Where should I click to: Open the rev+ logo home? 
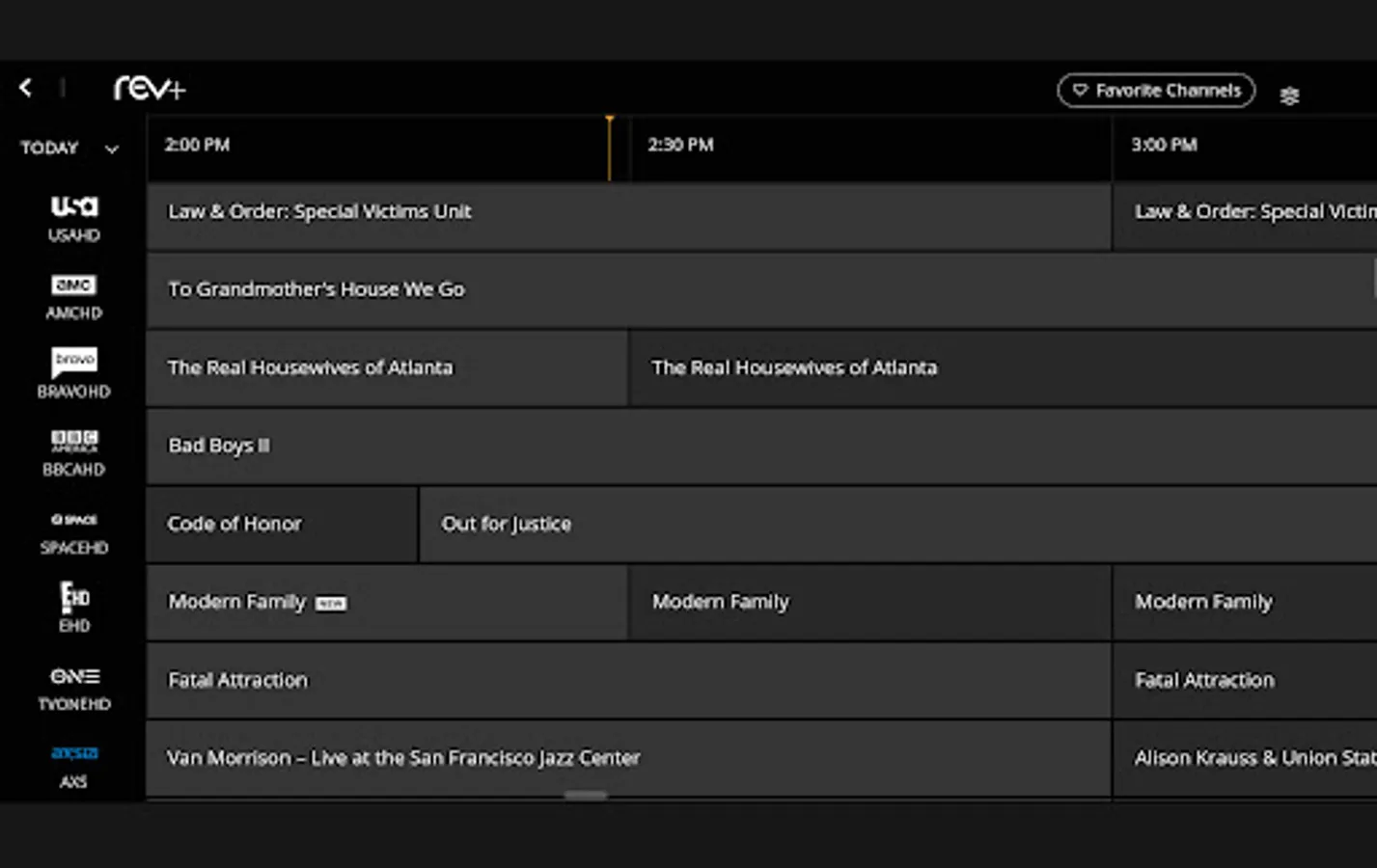point(150,89)
